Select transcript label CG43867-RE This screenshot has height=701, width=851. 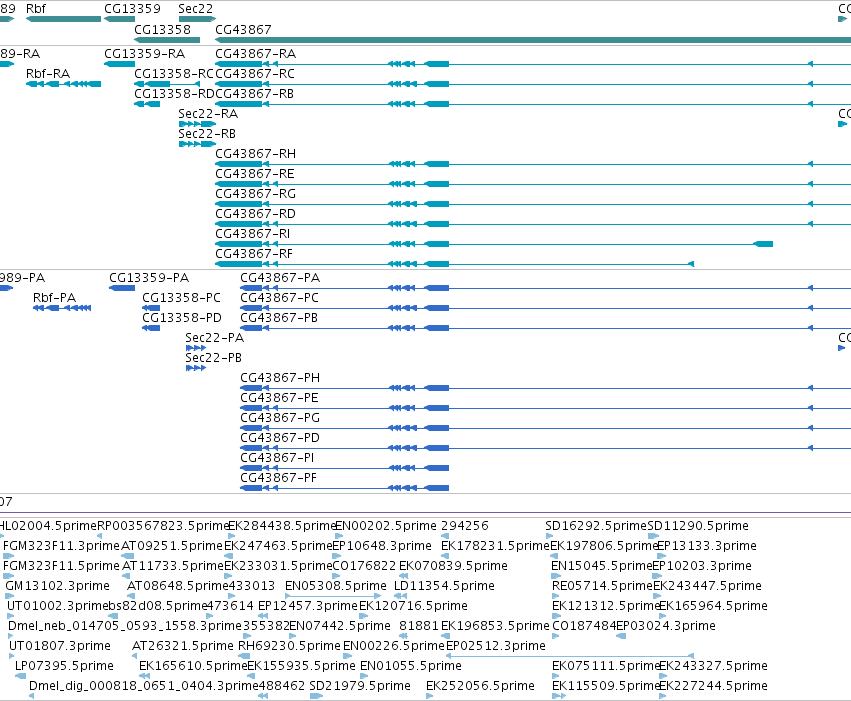255,174
